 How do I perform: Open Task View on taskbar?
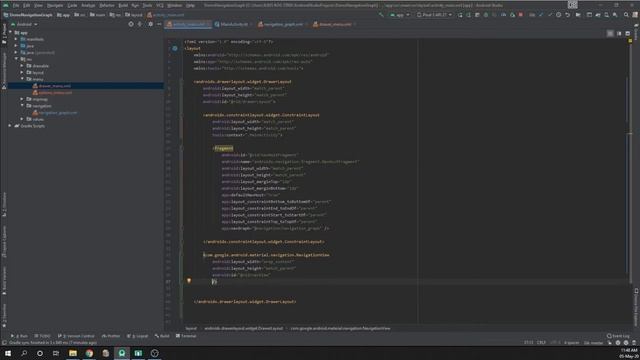click(56, 353)
